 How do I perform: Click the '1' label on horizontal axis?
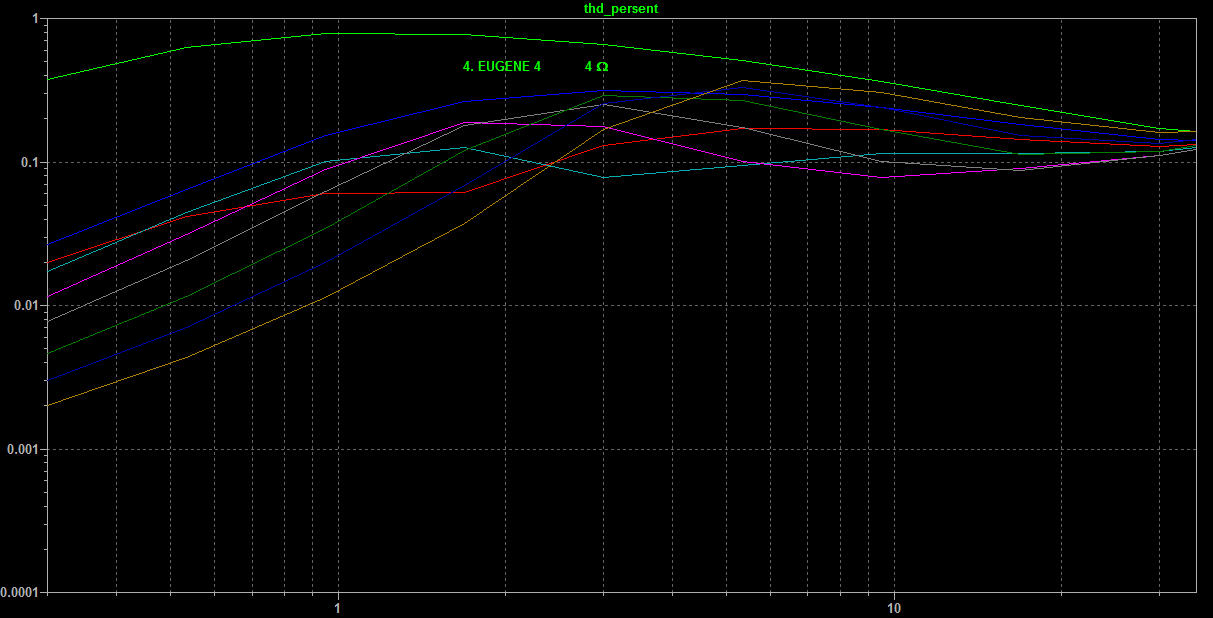click(x=337, y=607)
